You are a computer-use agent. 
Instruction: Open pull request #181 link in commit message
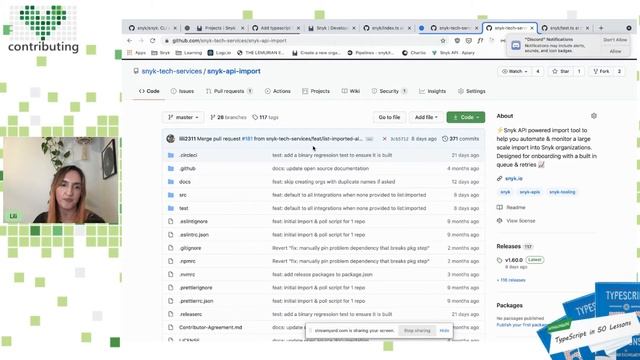coord(247,139)
